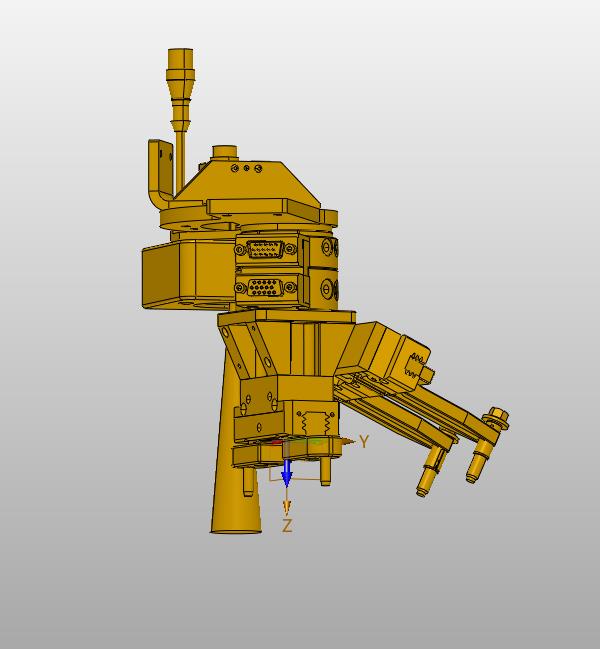Select the cable plug at the top

[180, 89]
